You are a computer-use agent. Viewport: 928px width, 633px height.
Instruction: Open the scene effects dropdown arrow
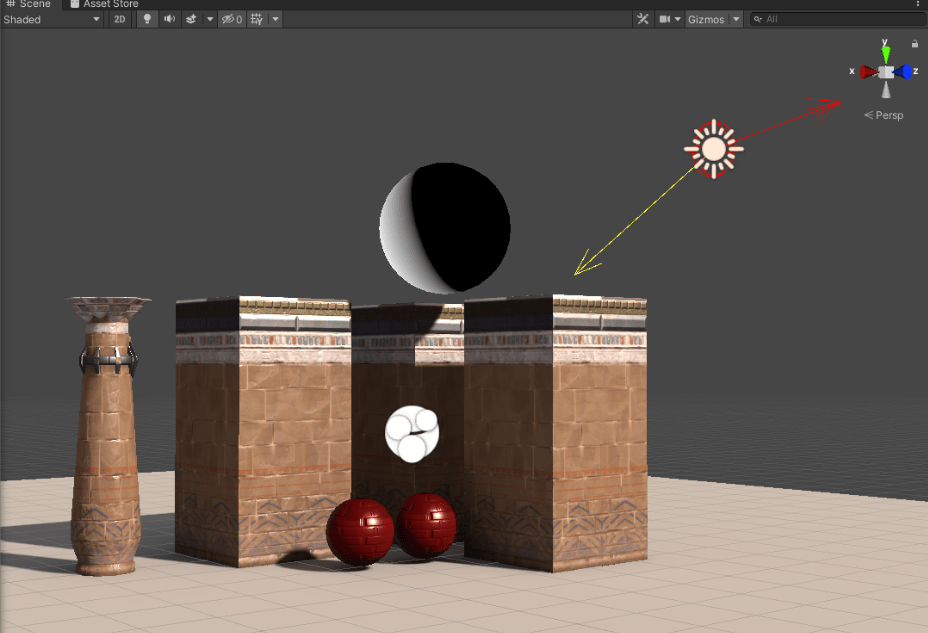click(209, 19)
